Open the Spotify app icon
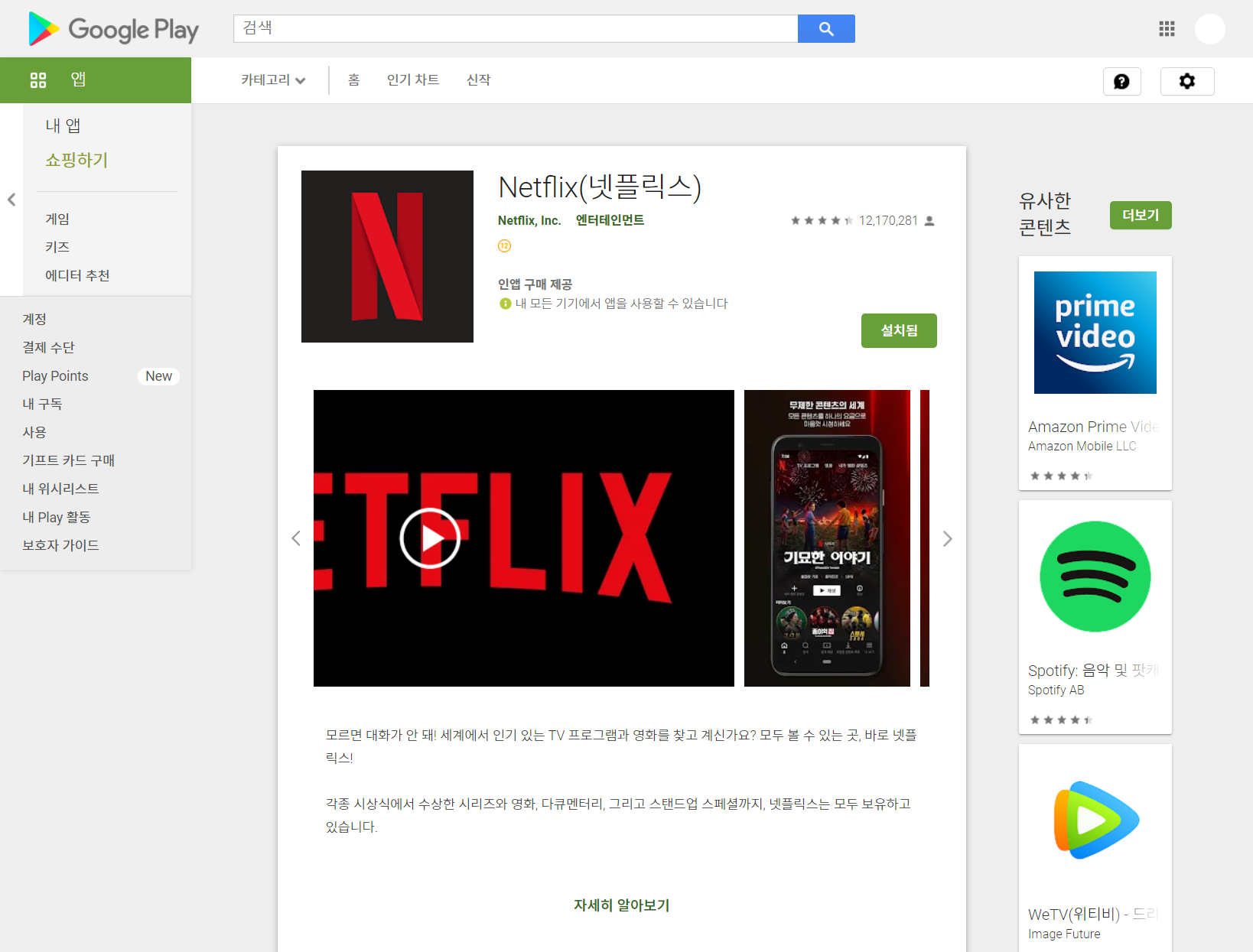1253x952 pixels. pos(1095,577)
